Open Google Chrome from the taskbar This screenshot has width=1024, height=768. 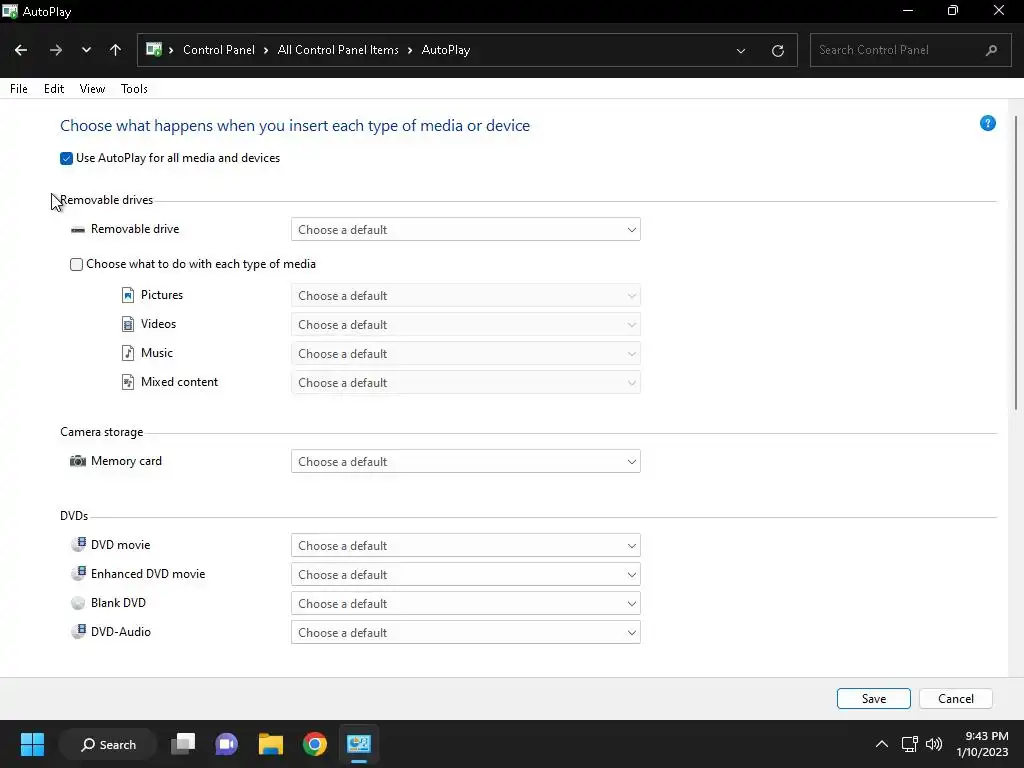coord(315,744)
